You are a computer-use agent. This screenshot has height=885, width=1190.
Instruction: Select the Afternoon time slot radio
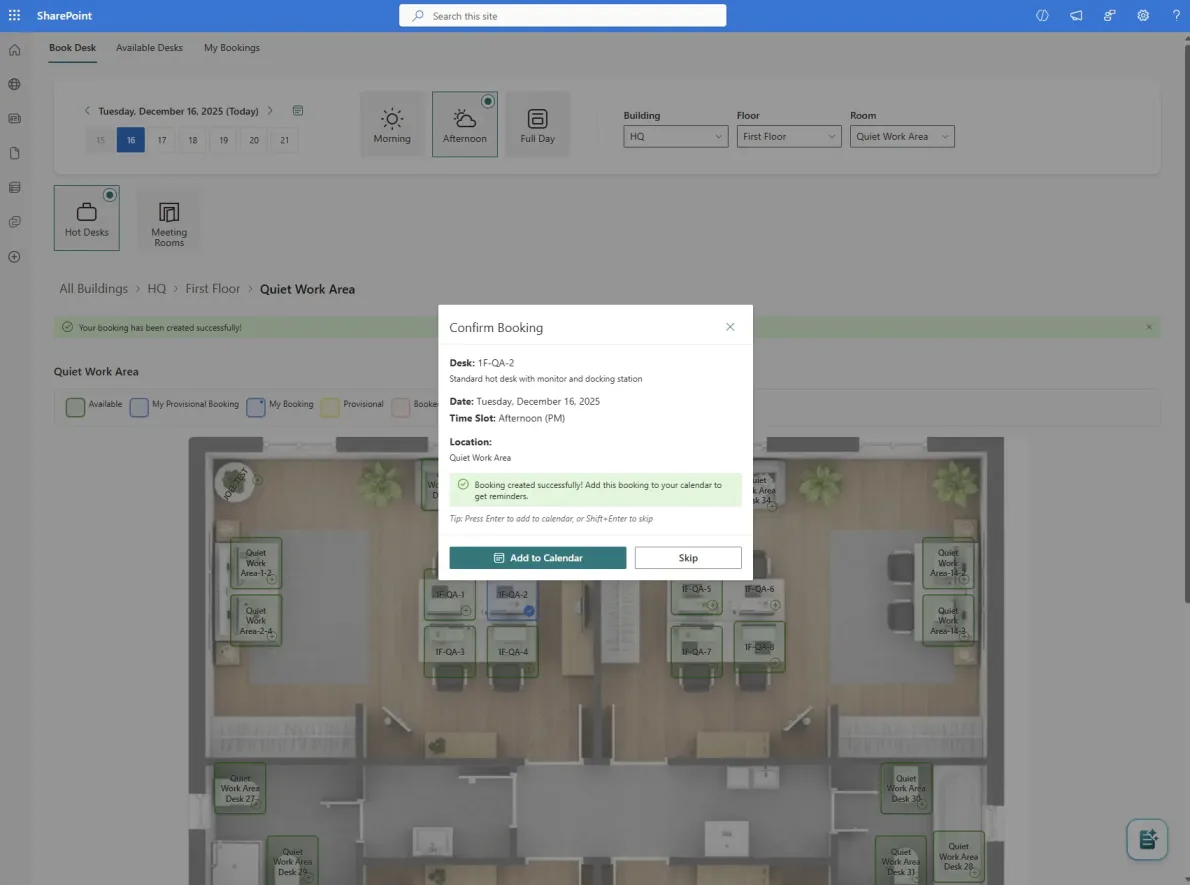(x=488, y=101)
